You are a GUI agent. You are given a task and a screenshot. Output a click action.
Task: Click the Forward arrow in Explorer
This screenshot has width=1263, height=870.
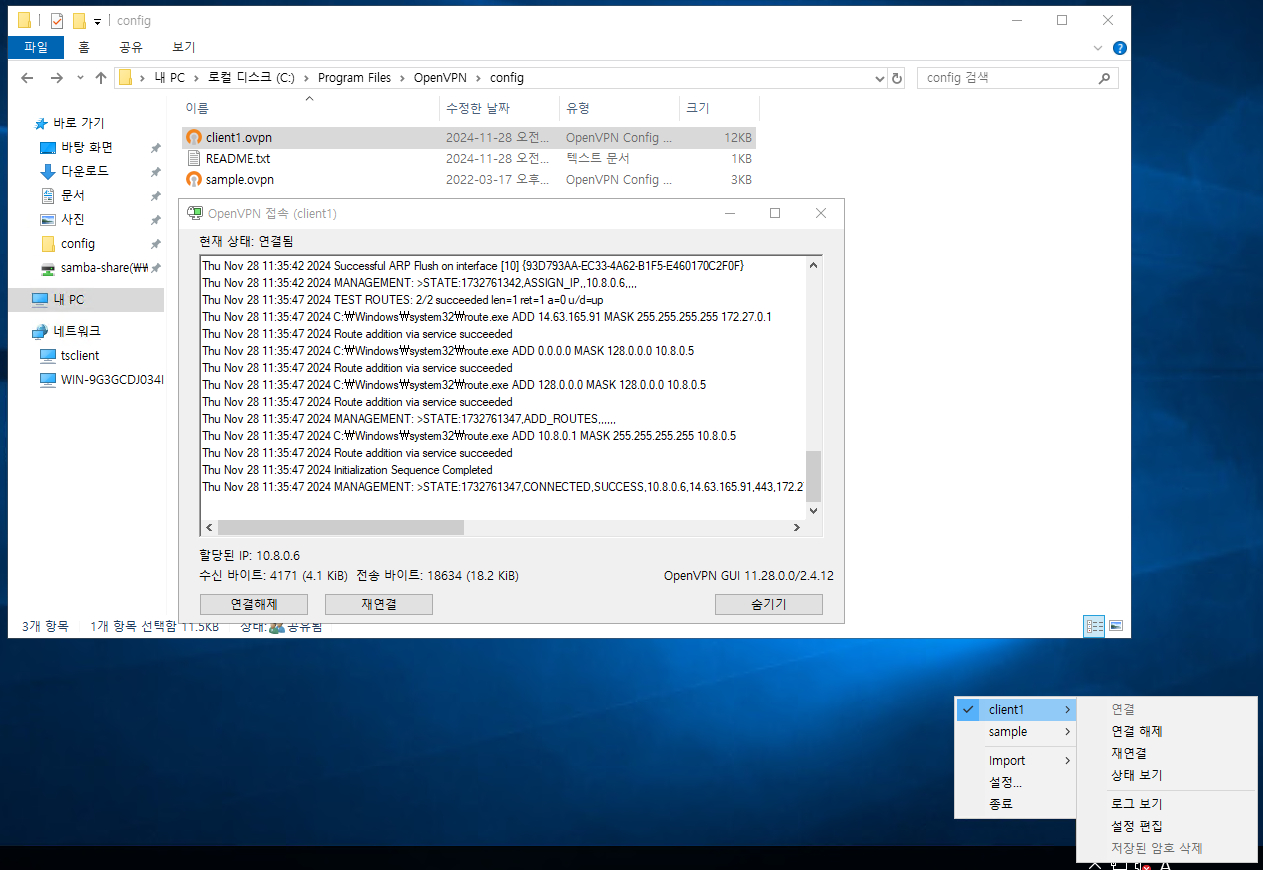point(57,78)
